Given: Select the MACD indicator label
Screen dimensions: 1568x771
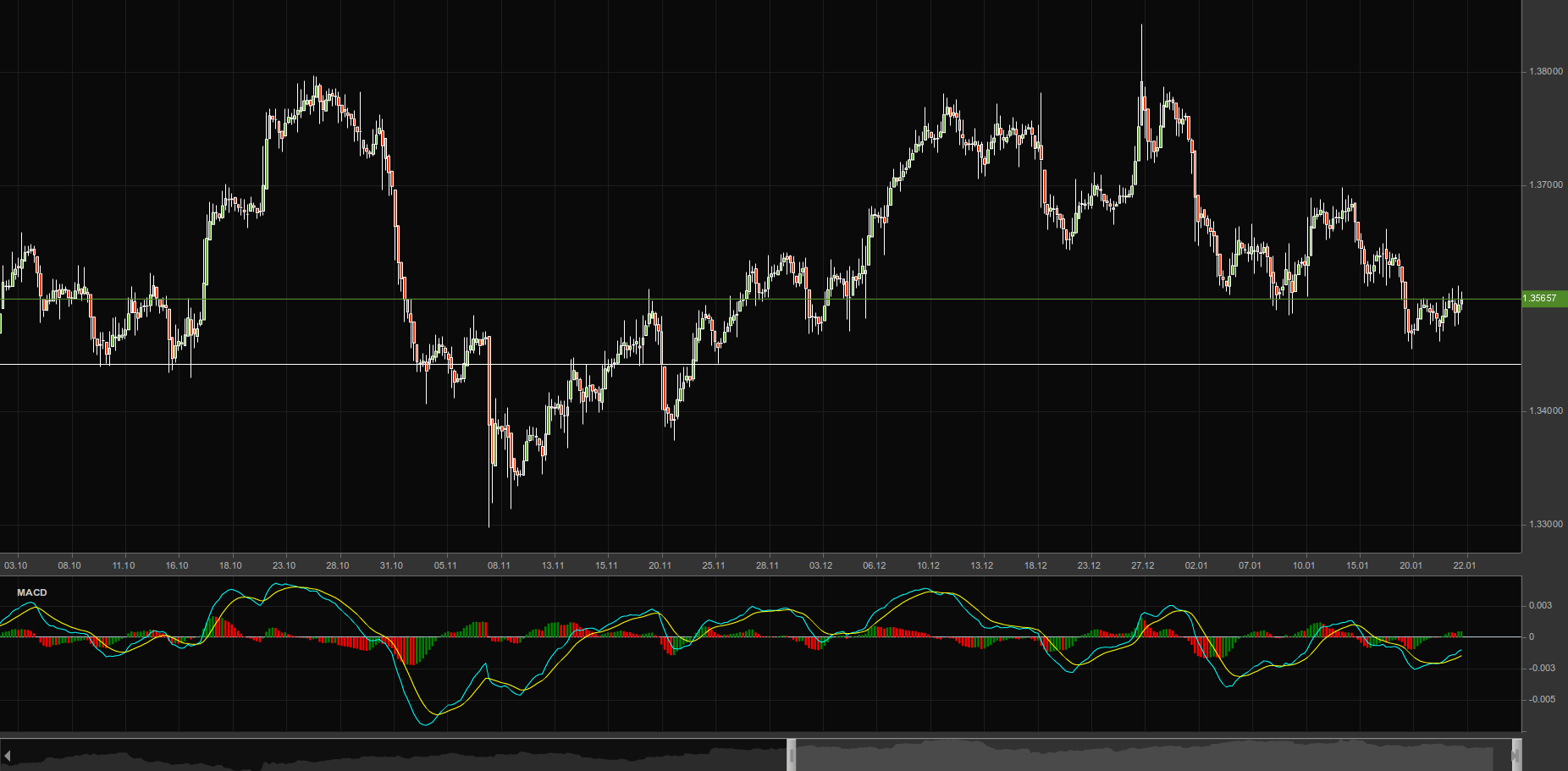Looking at the screenshot, I should click(x=32, y=592).
